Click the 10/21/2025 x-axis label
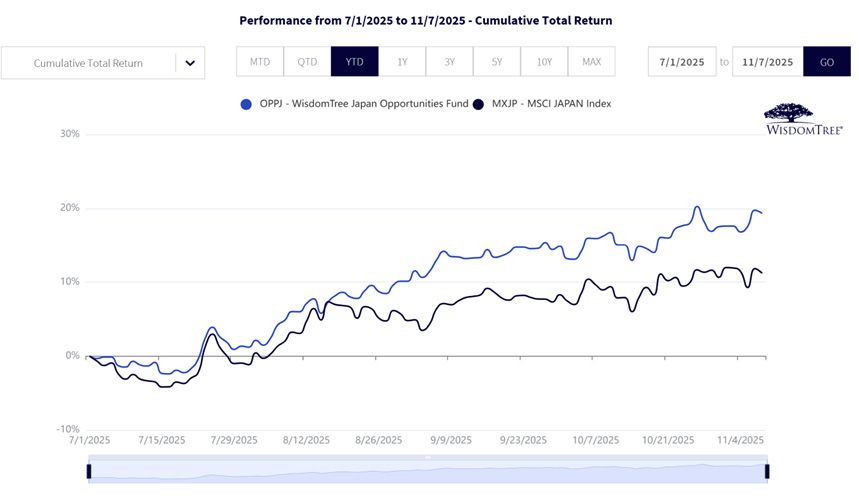 [x=668, y=440]
